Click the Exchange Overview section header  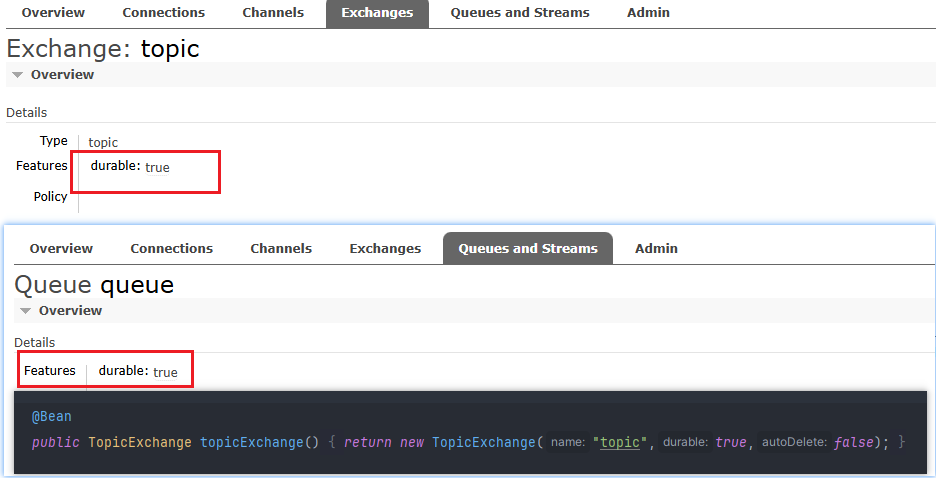click(x=62, y=75)
